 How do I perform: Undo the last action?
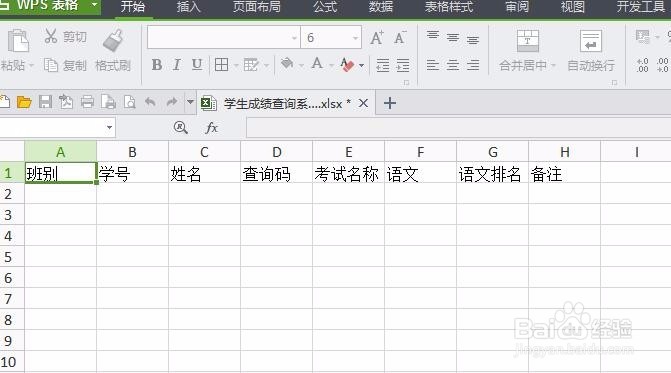pyautogui.click(x=150, y=102)
